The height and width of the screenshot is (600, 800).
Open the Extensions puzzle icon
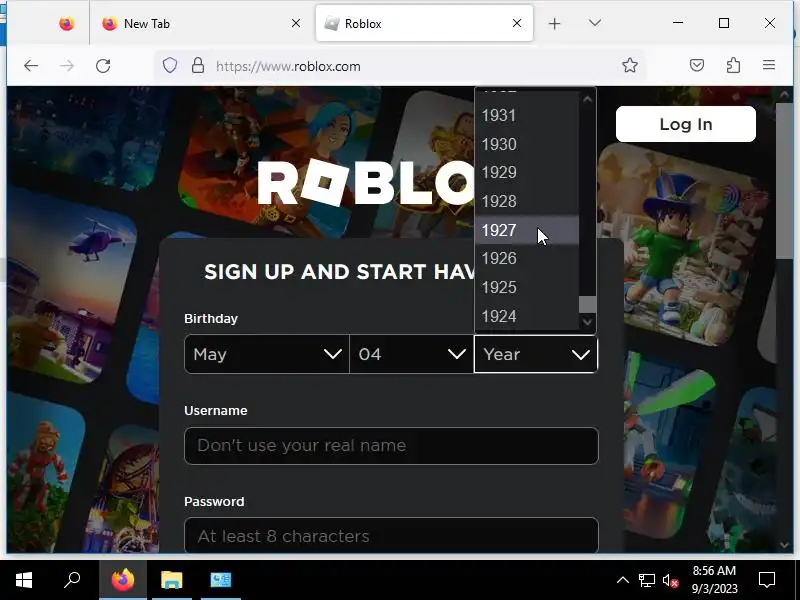(733, 65)
